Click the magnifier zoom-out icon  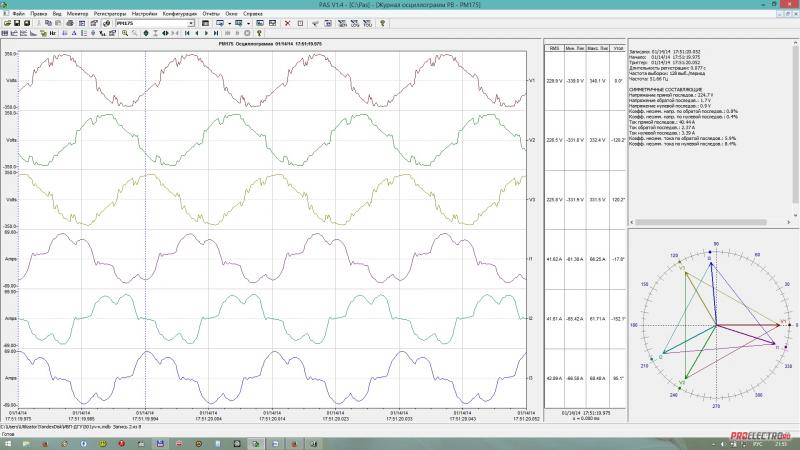(x=135, y=33)
